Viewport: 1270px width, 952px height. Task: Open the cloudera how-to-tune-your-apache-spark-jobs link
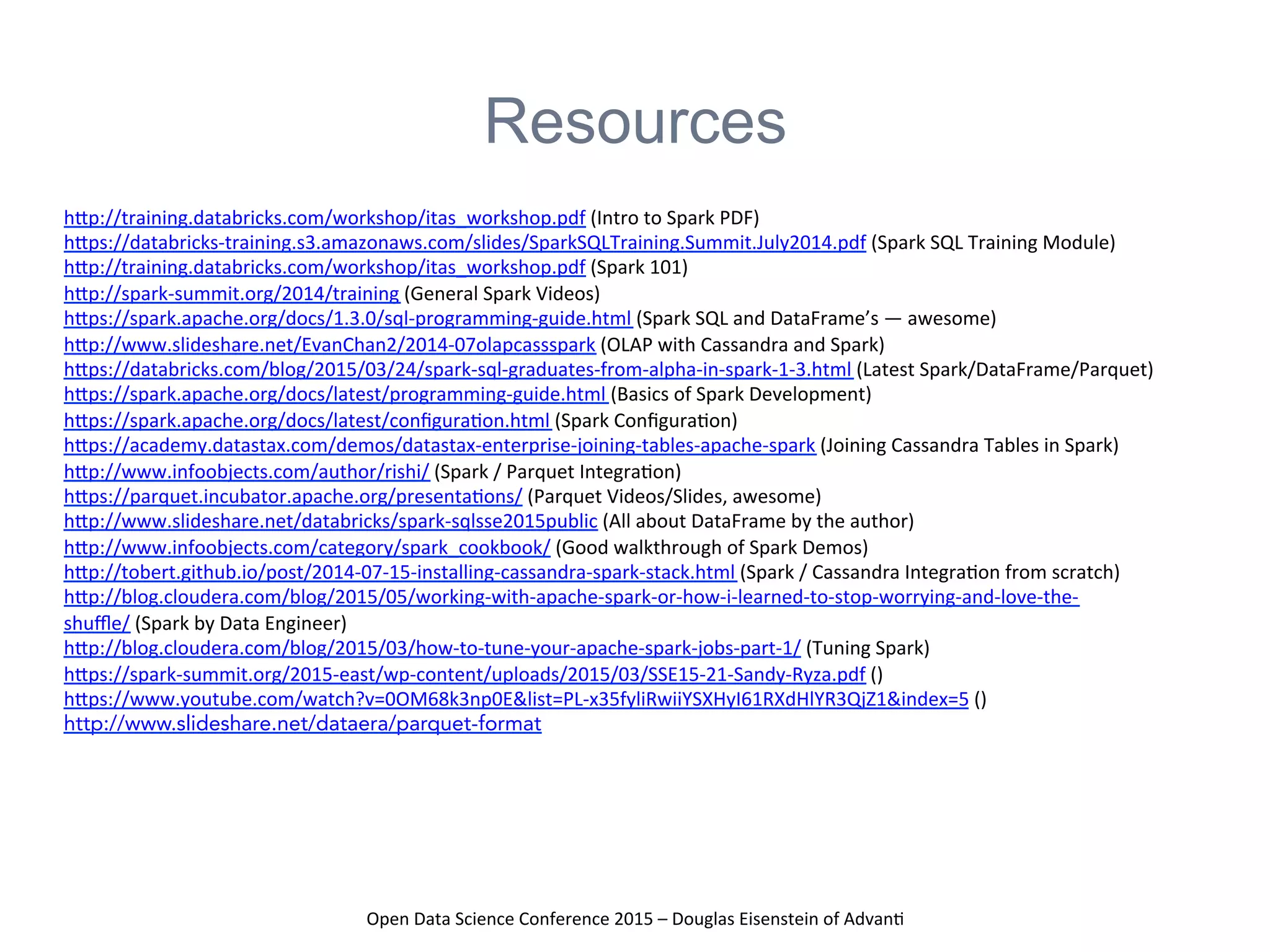click(432, 649)
